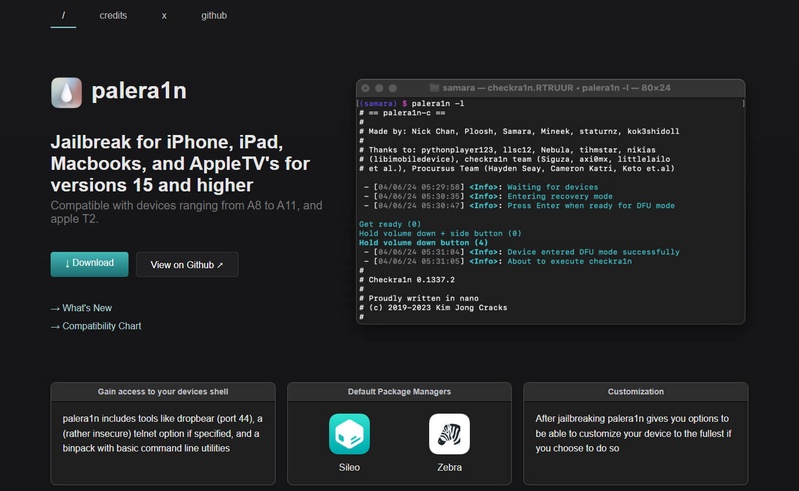
Task: Open the Sileo package manager icon
Action: pyautogui.click(x=349, y=433)
